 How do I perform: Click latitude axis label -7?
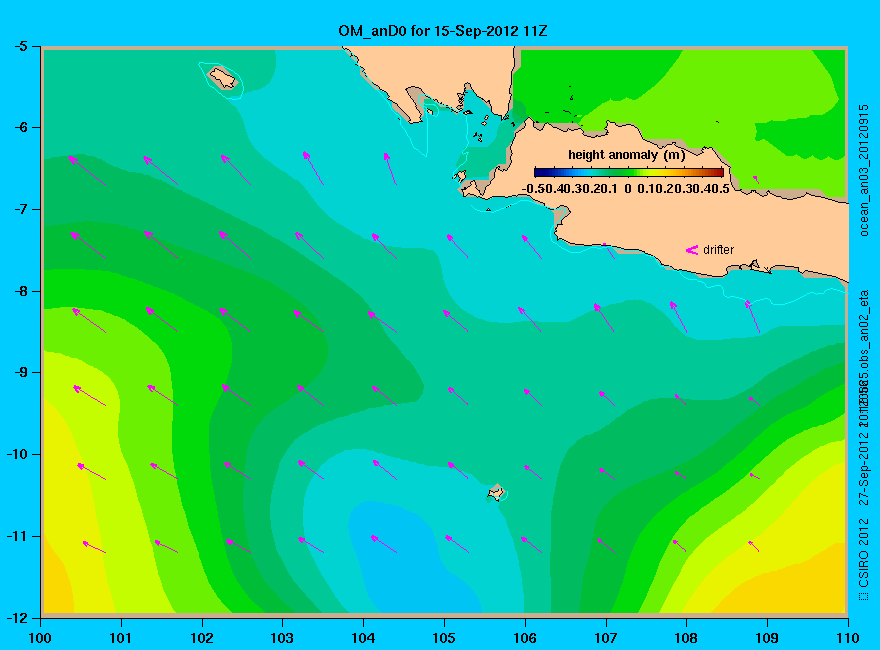click(20, 209)
